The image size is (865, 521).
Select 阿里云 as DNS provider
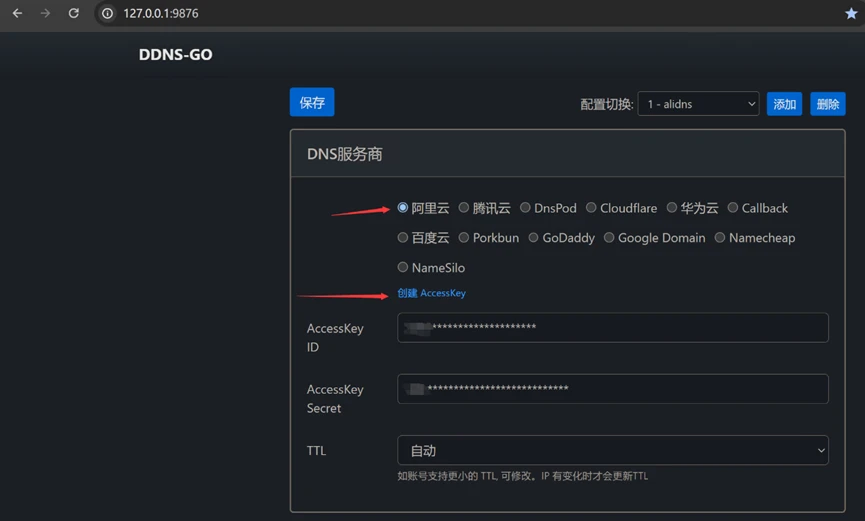[403, 208]
